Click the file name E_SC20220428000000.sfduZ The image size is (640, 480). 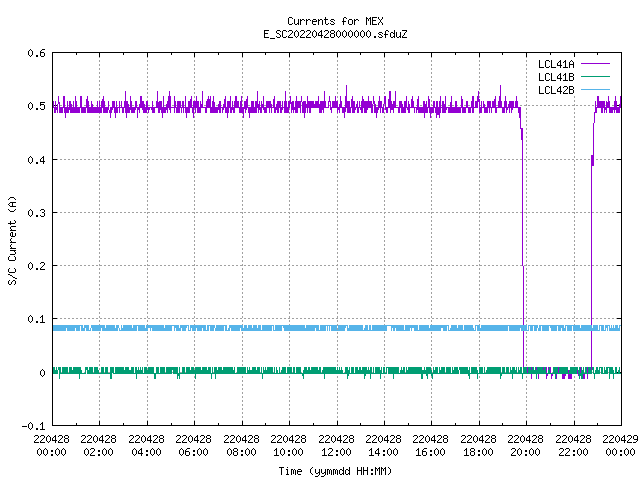[335, 34]
